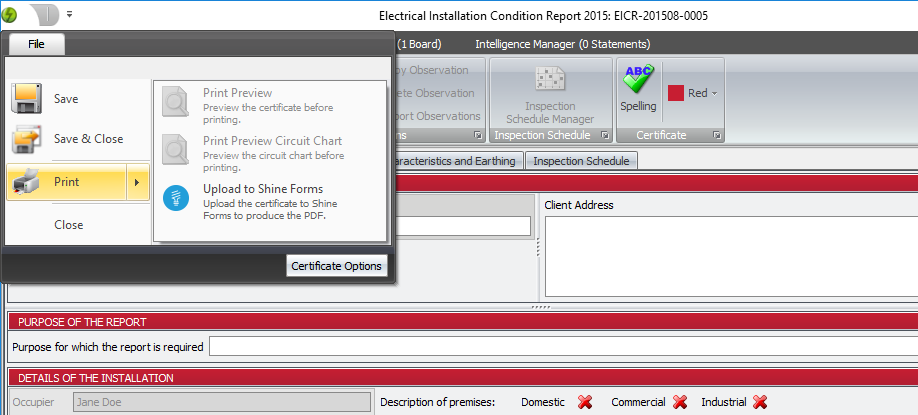Click the red colour swatch

(x=676, y=93)
